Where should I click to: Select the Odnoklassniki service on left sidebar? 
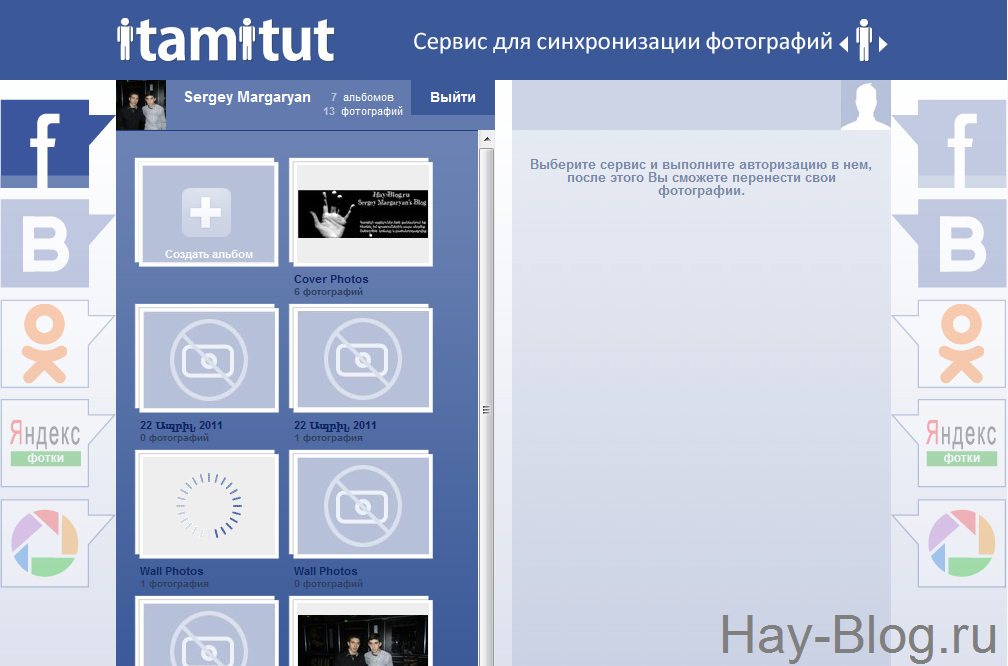[x=45, y=344]
